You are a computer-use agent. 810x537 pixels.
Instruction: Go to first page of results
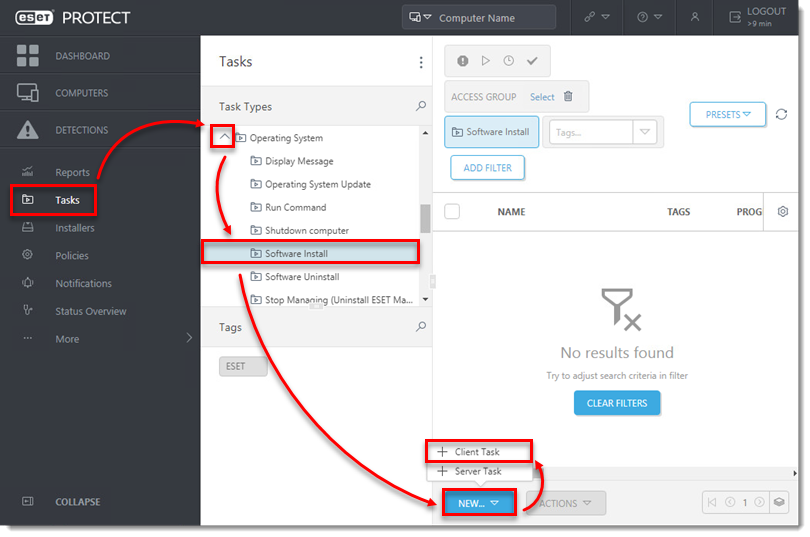[x=712, y=502]
